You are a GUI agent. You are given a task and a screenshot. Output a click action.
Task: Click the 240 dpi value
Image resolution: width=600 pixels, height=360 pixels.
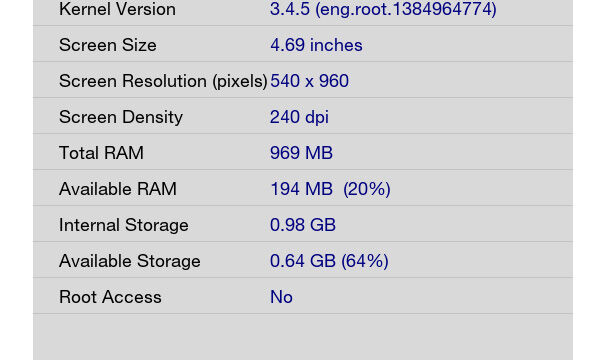[299, 117]
